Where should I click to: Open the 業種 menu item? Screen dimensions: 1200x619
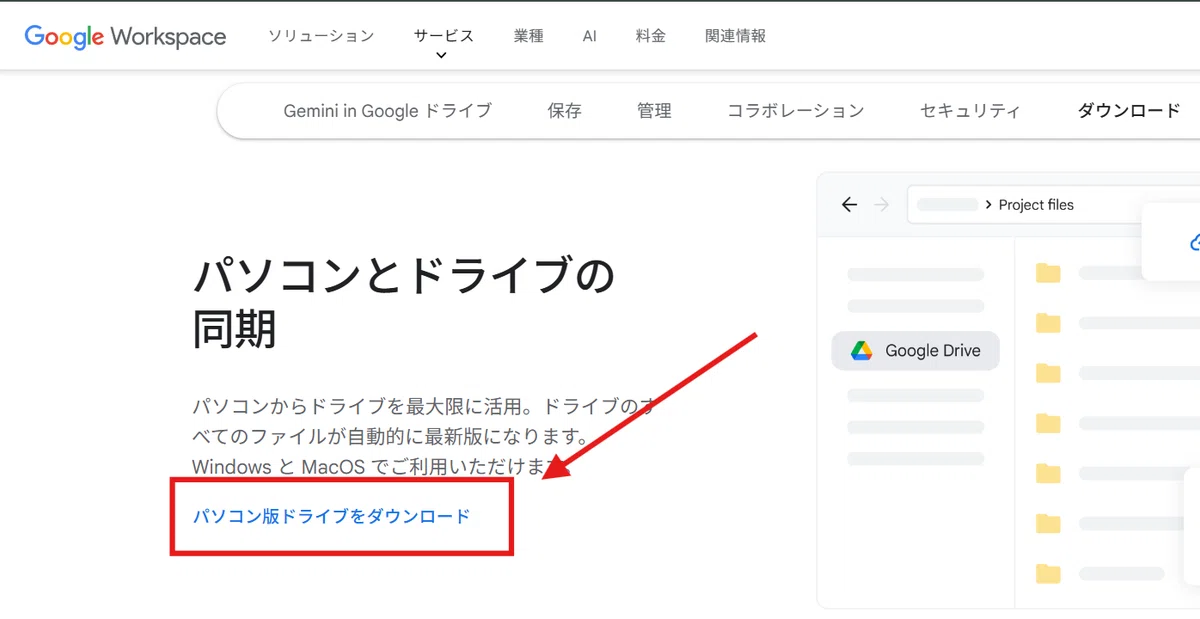(x=528, y=36)
